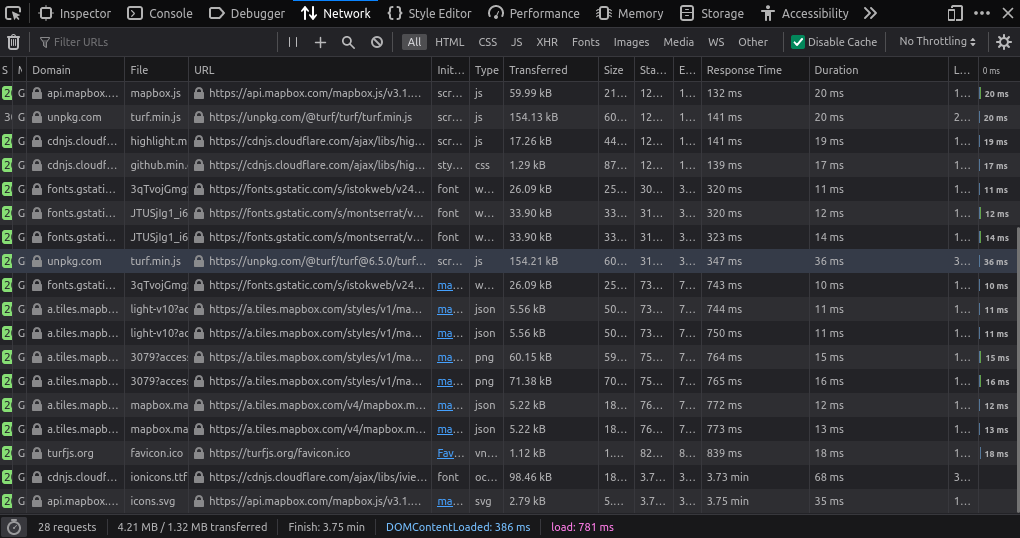The image size is (1020, 538).
Task: Open initiator link in icons.svg row
Action: coord(446,502)
